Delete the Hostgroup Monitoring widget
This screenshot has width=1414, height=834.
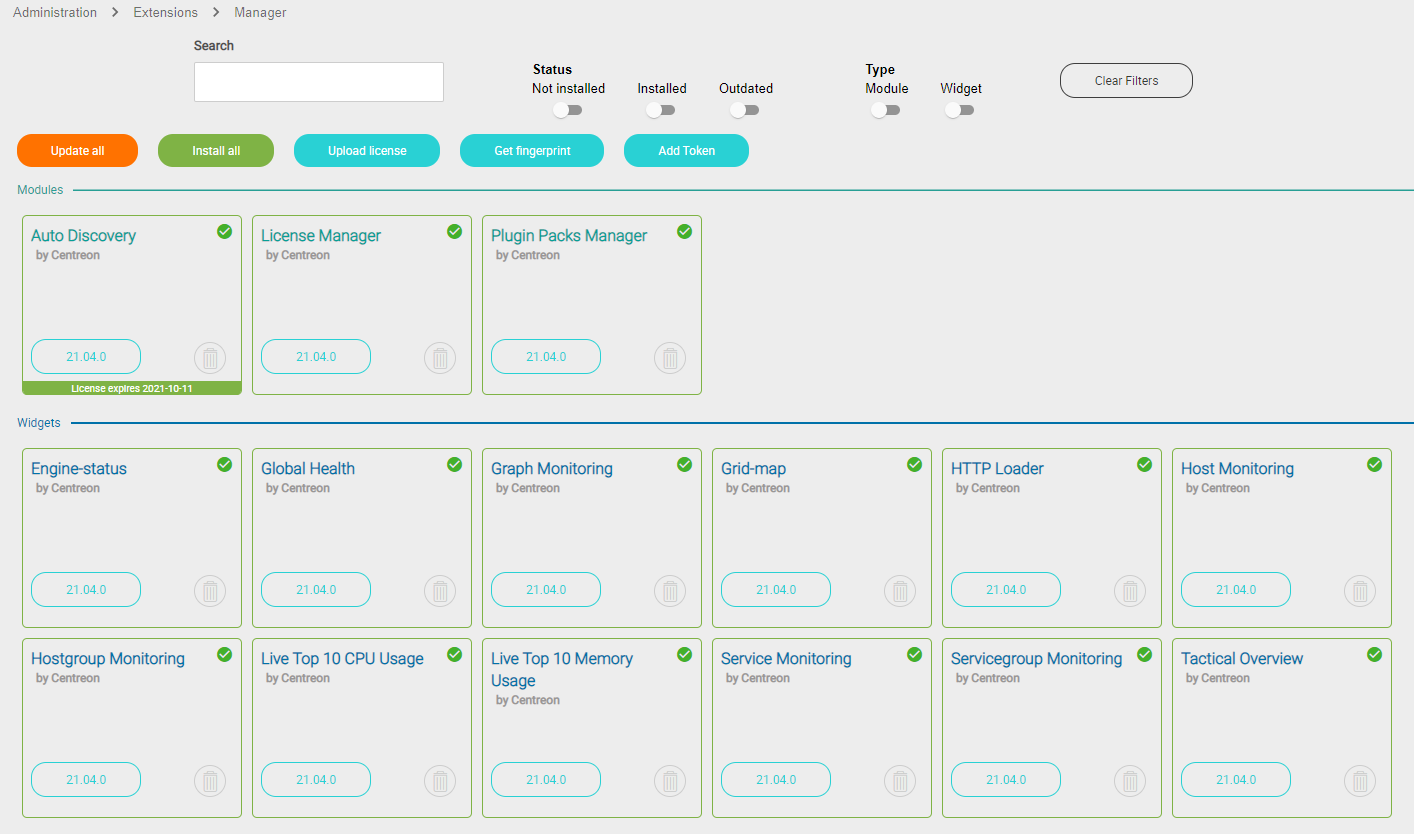(210, 780)
